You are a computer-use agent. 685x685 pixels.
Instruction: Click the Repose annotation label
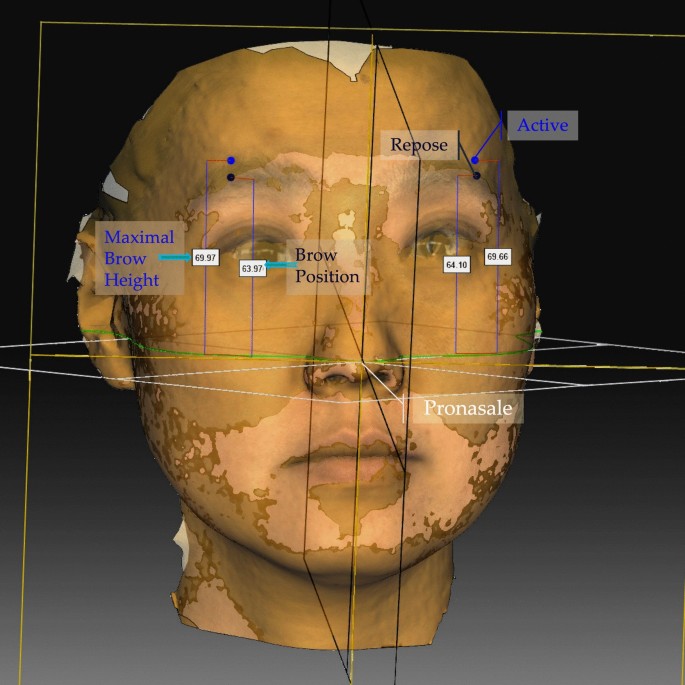click(419, 145)
